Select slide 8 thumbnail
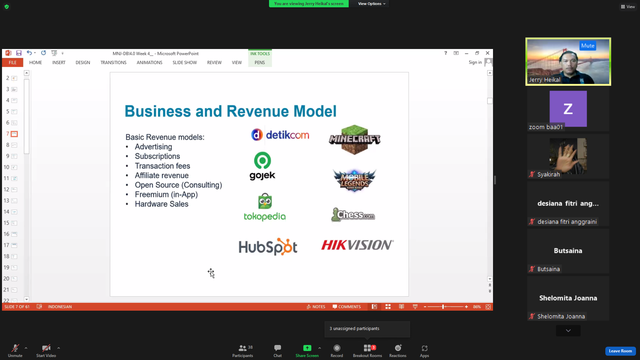Viewport: 640px width, 360px height. [x=14, y=145]
